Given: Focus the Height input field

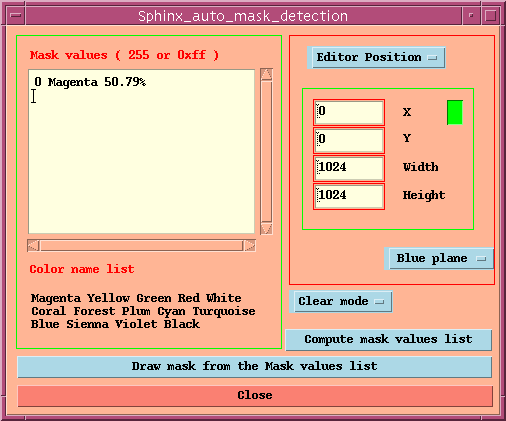Looking at the screenshot, I should tap(349, 196).
